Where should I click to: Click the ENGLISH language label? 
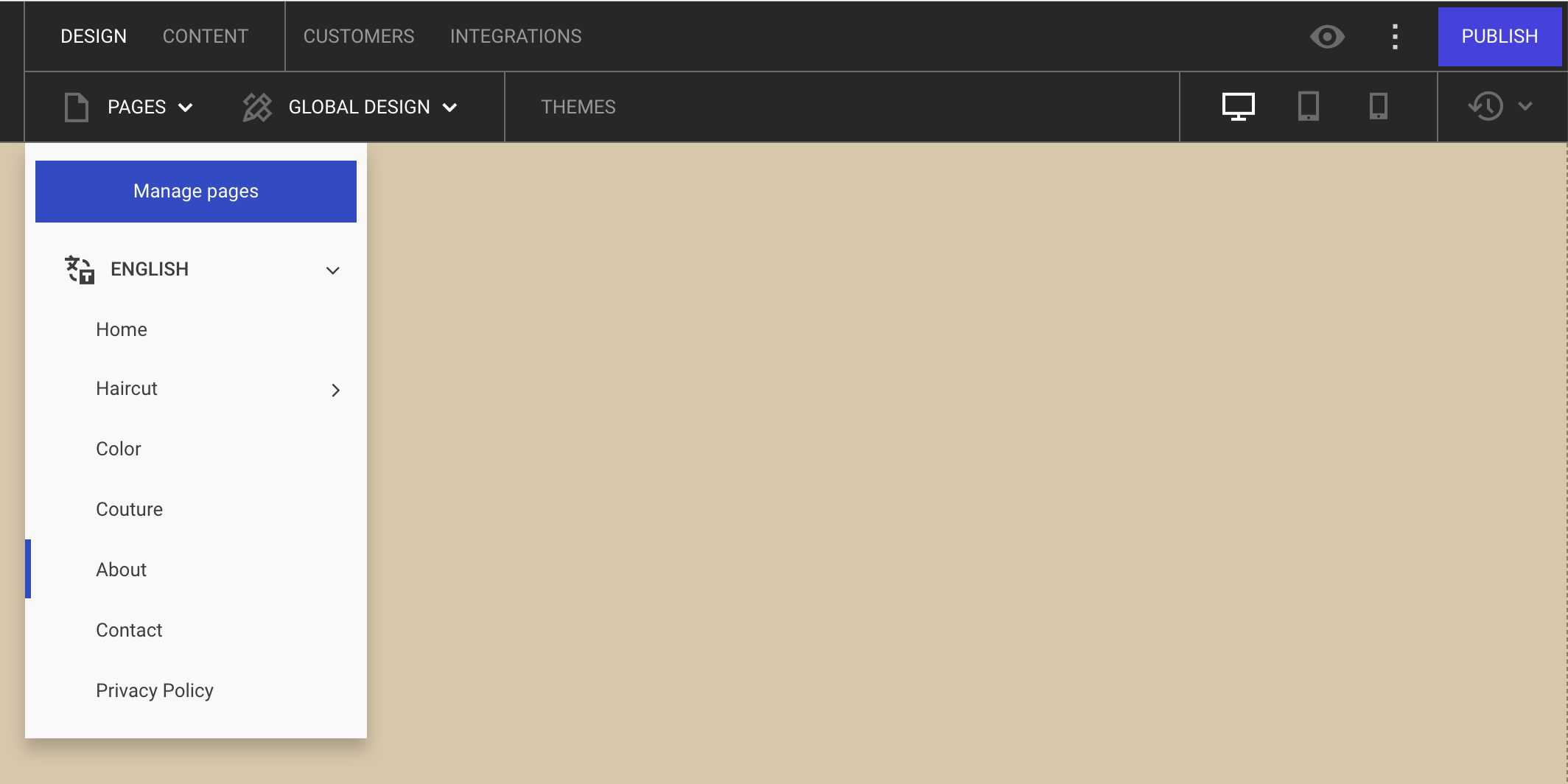click(150, 270)
